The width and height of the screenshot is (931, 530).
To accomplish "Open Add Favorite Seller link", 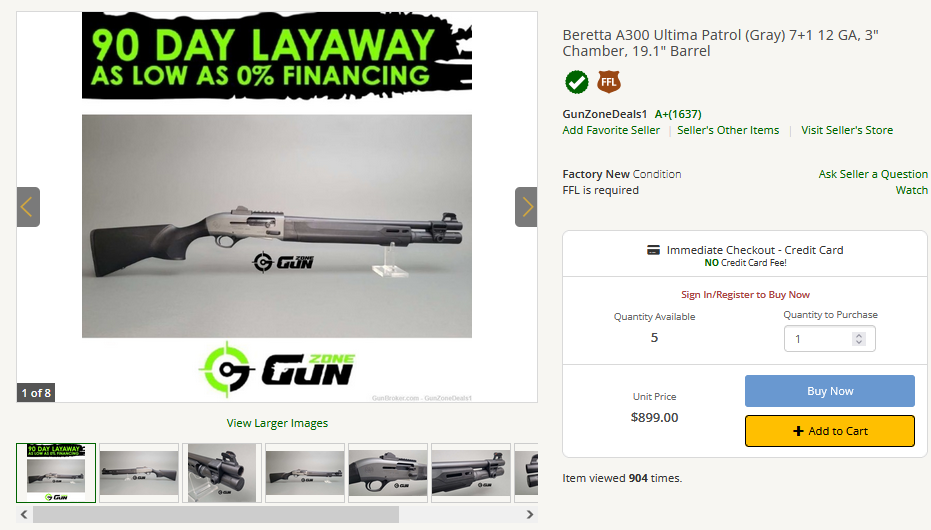I will [x=611, y=130].
